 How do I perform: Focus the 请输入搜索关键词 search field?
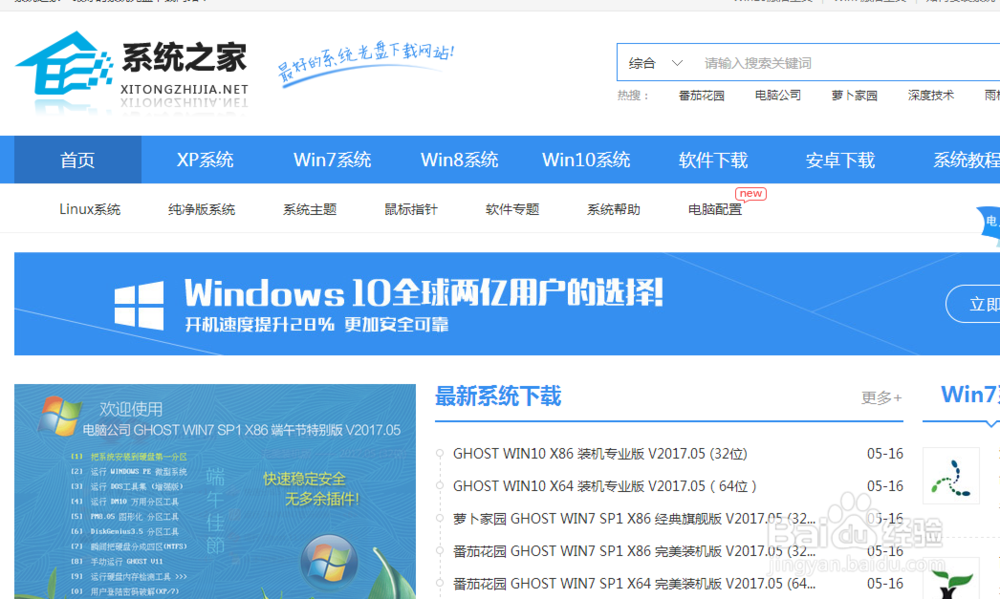click(x=848, y=63)
